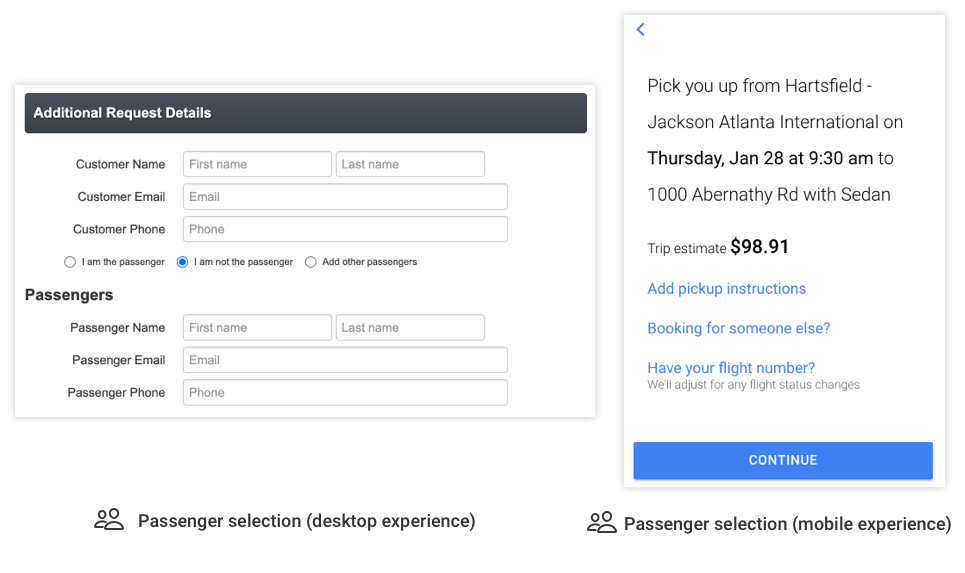Click people icon beside desktop experience caption
Viewport: 965px width, 573px height.
coord(109,520)
